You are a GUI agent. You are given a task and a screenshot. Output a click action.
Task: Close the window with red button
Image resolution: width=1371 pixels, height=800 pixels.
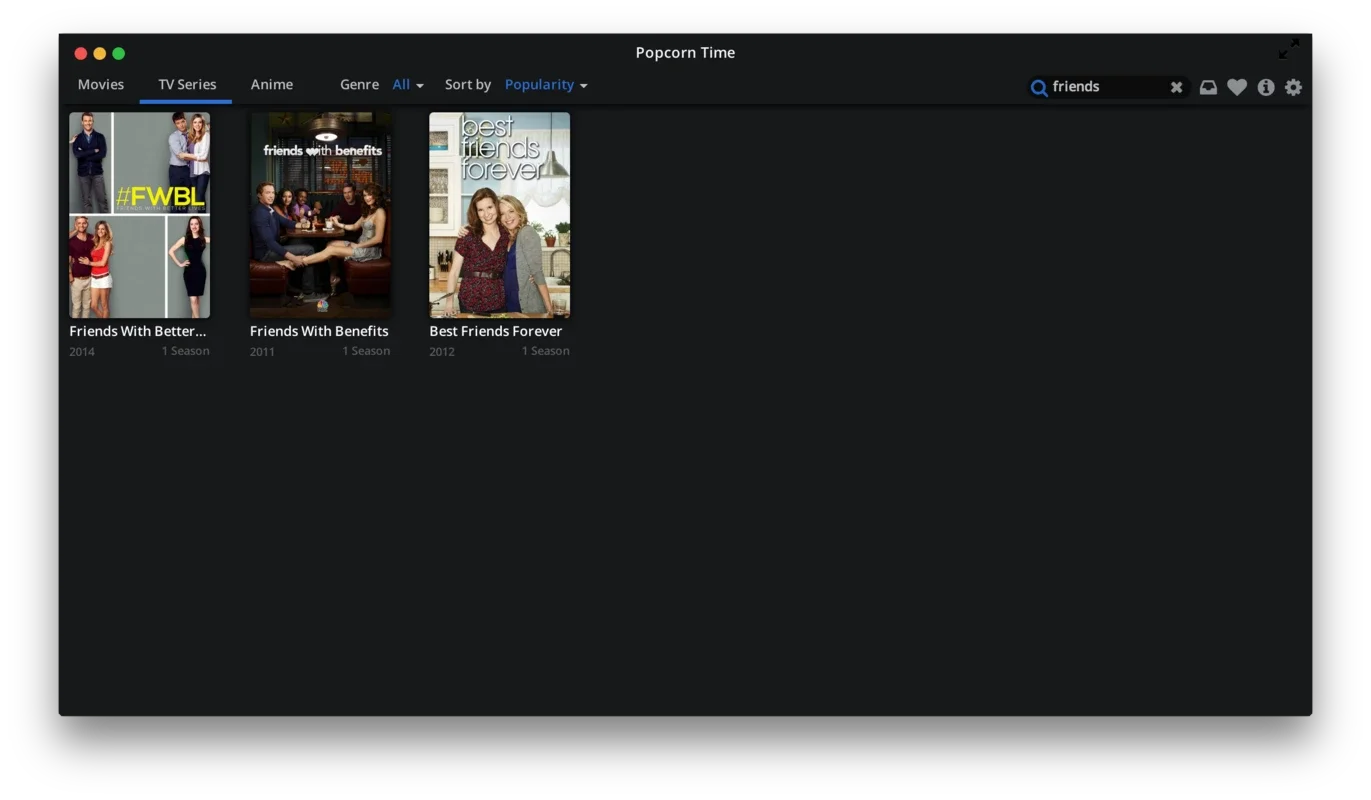pyautogui.click(x=81, y=53)
